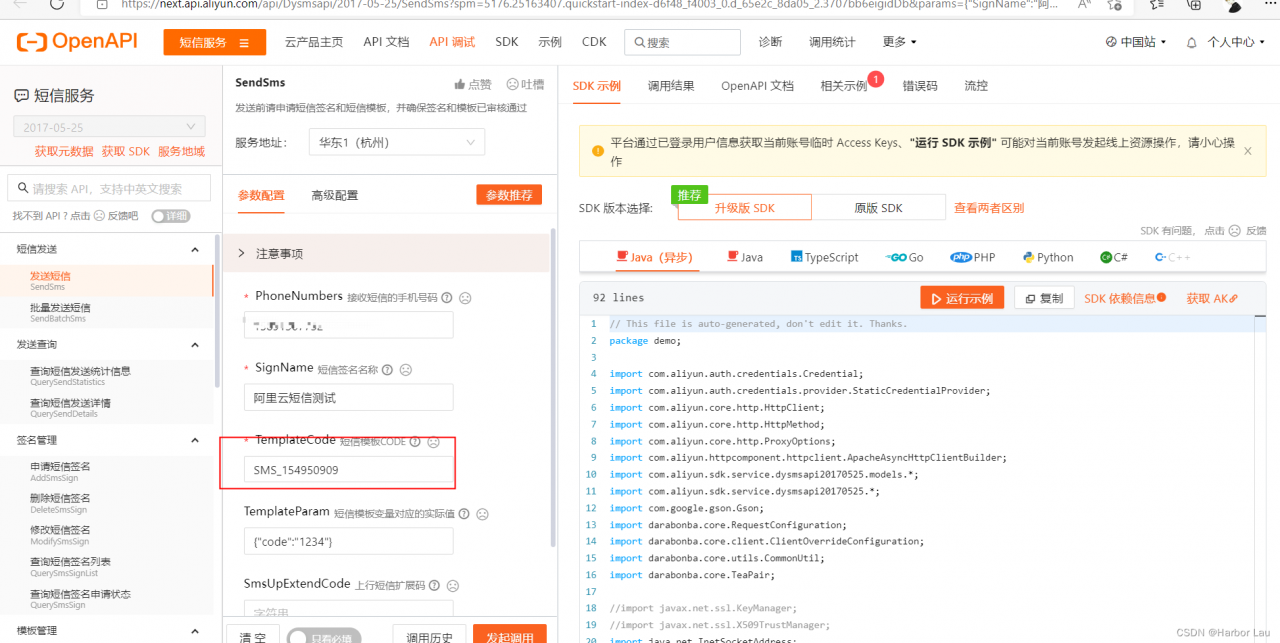Click the browser refresh icon
Viewport: 1280px width, 643px height.
(x=57, y=4)
